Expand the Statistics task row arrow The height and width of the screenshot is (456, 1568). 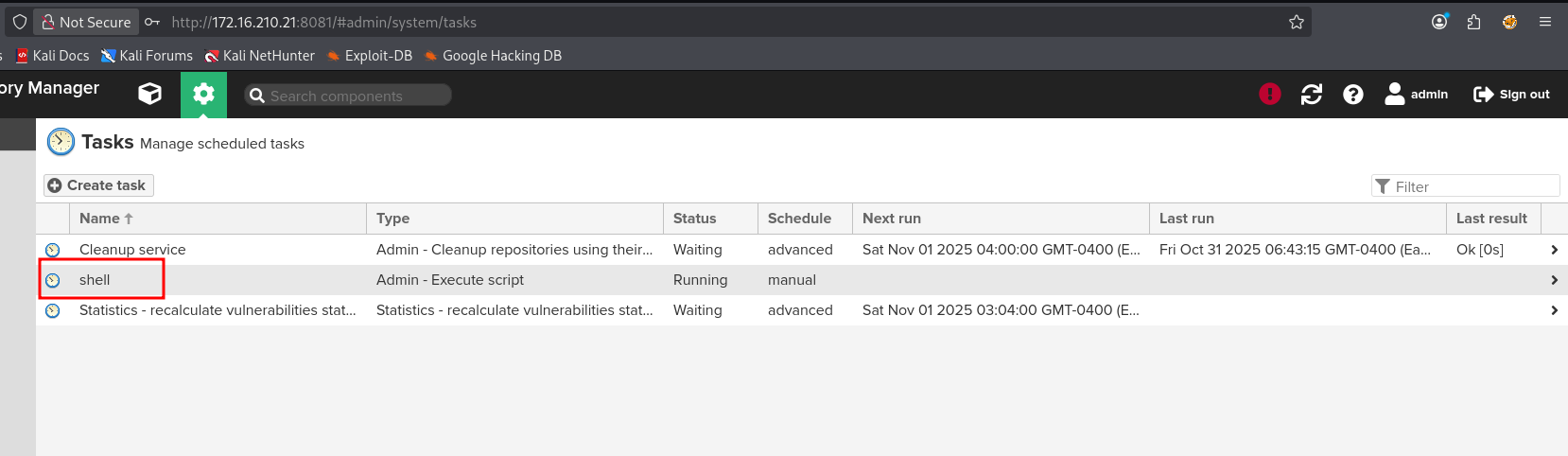pyautogui.click(x=1554, y=310)
